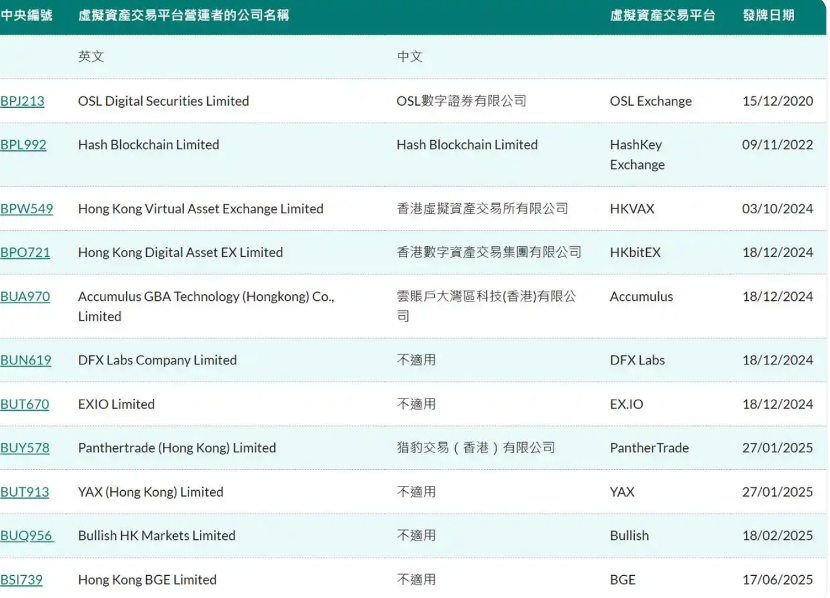830x598 pixels.
Task: Select the HashKey Exchange platform cell
Action: tap(637, 155)
